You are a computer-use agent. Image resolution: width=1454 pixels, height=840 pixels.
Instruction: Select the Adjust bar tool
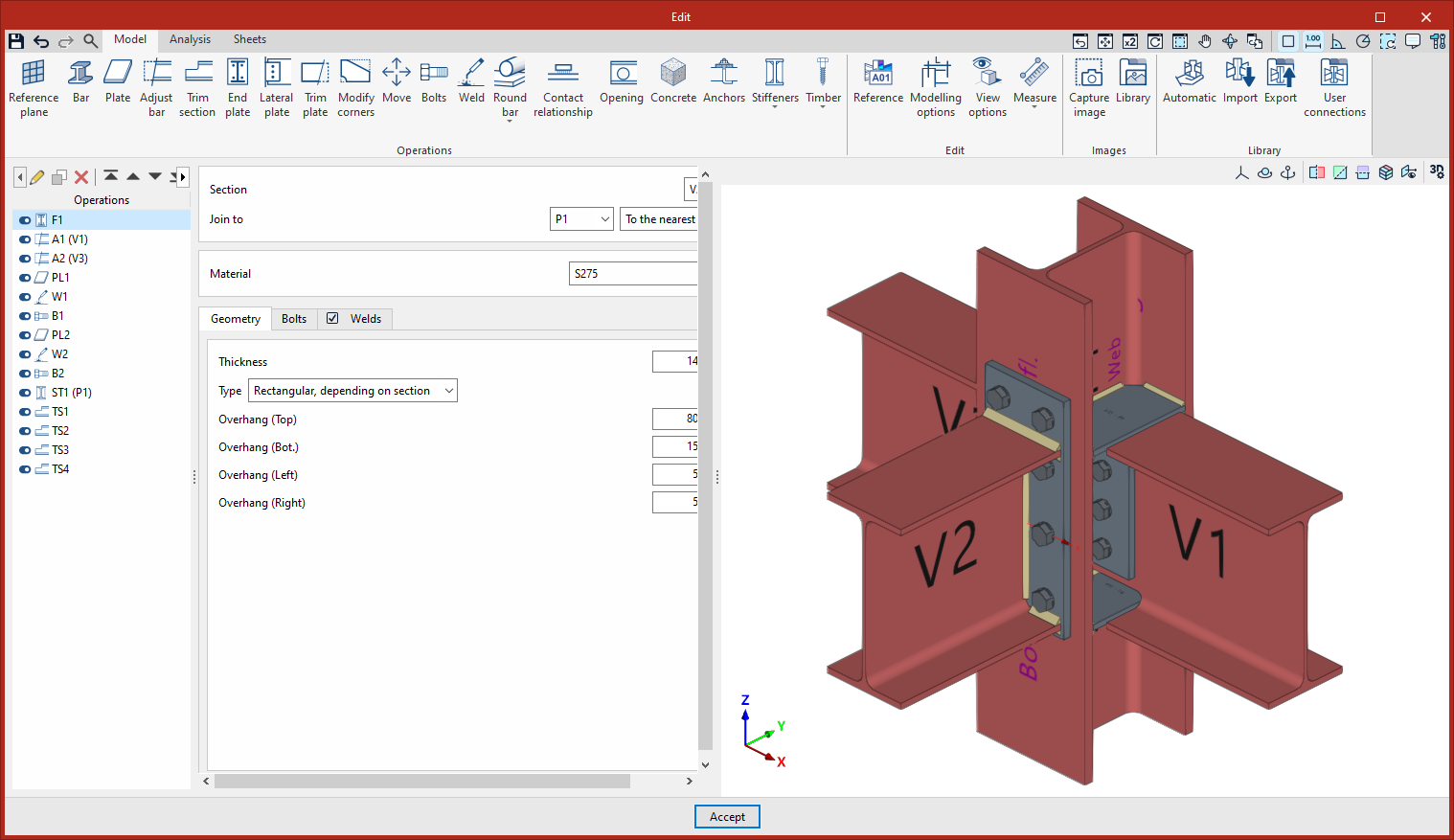[156, 88]
